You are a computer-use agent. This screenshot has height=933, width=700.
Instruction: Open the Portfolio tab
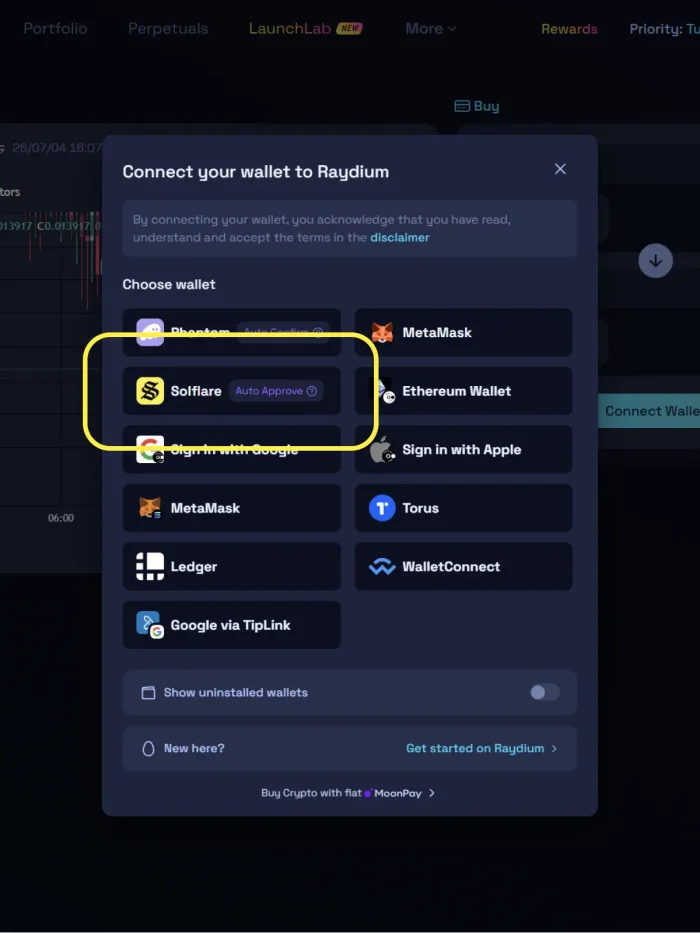[x=55, y=29]
